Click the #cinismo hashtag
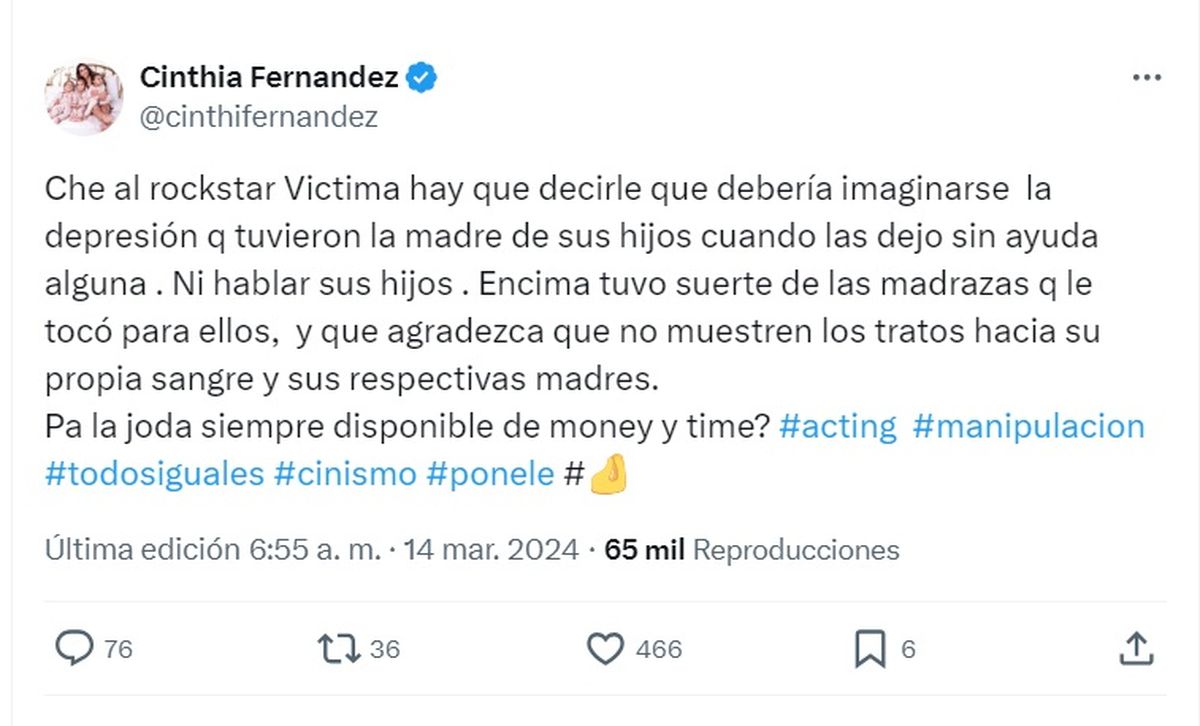1200x726 pixels. point(345,474)
